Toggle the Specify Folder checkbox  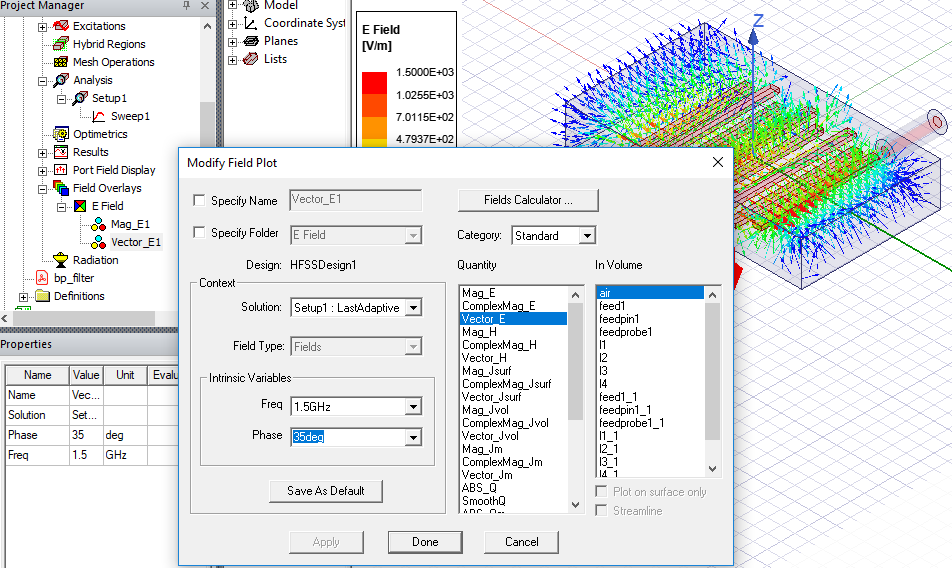[x=199, y=234]
